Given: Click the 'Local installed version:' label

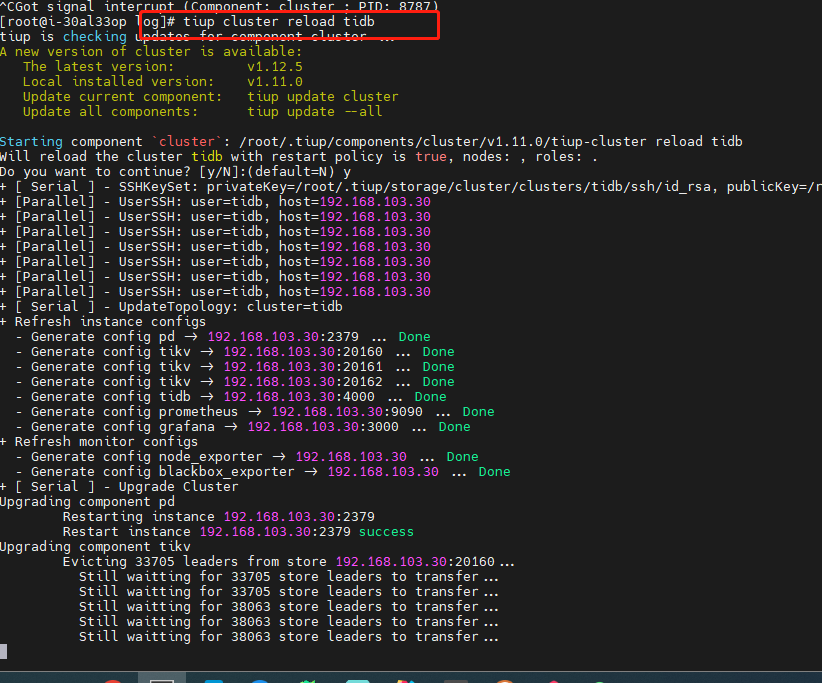Looking at the screenshot, I should 118,82.
